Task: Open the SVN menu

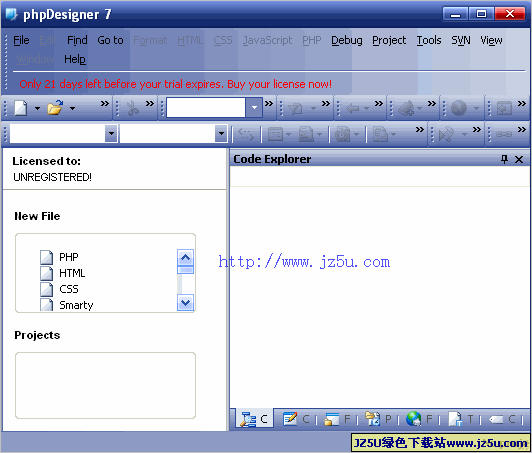Action: pyautogui.click(x=461, y=40)
